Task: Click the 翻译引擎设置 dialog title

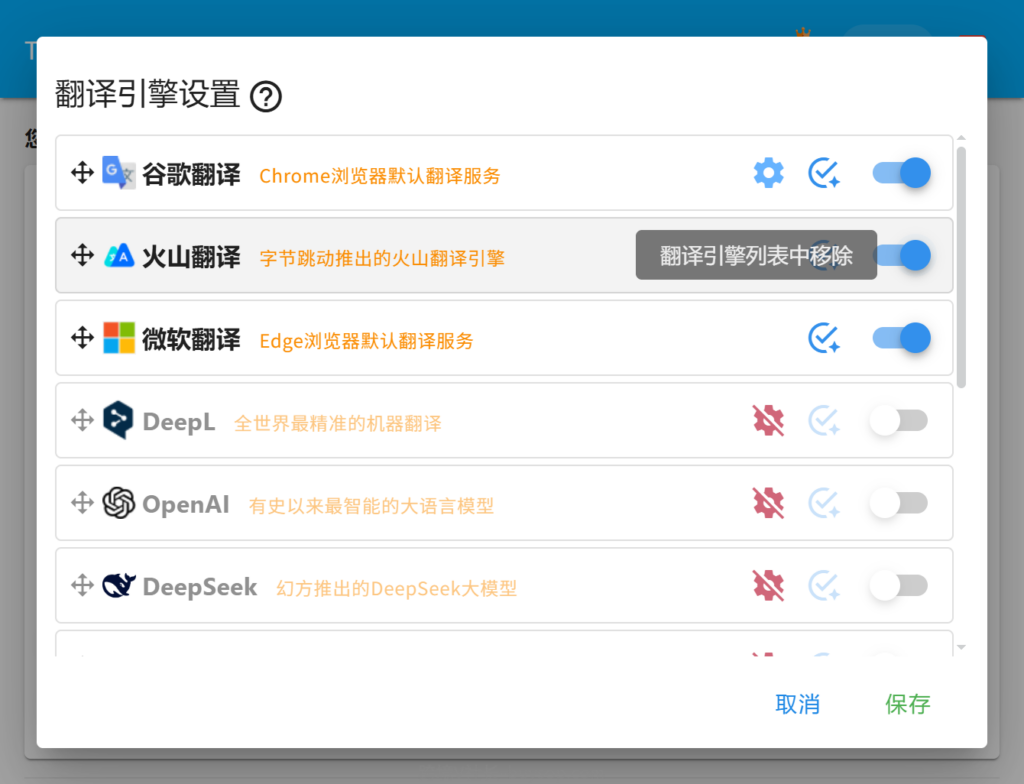Action: pos(148,94)
